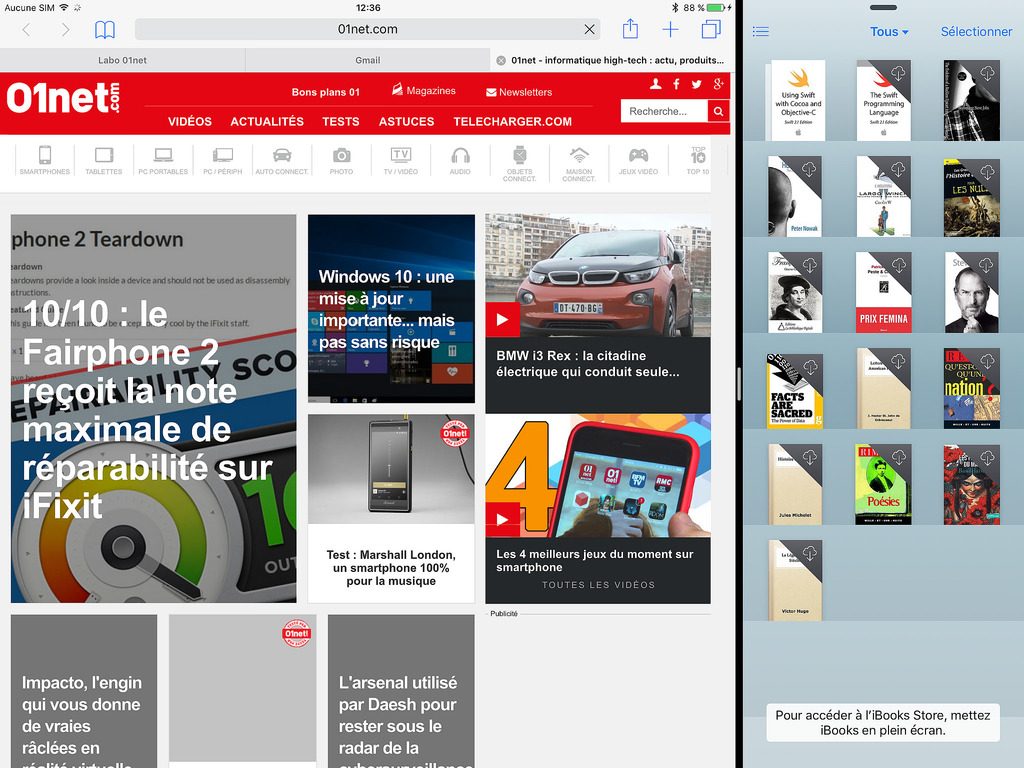Tap Safari's forward arrow

(65, 29)
